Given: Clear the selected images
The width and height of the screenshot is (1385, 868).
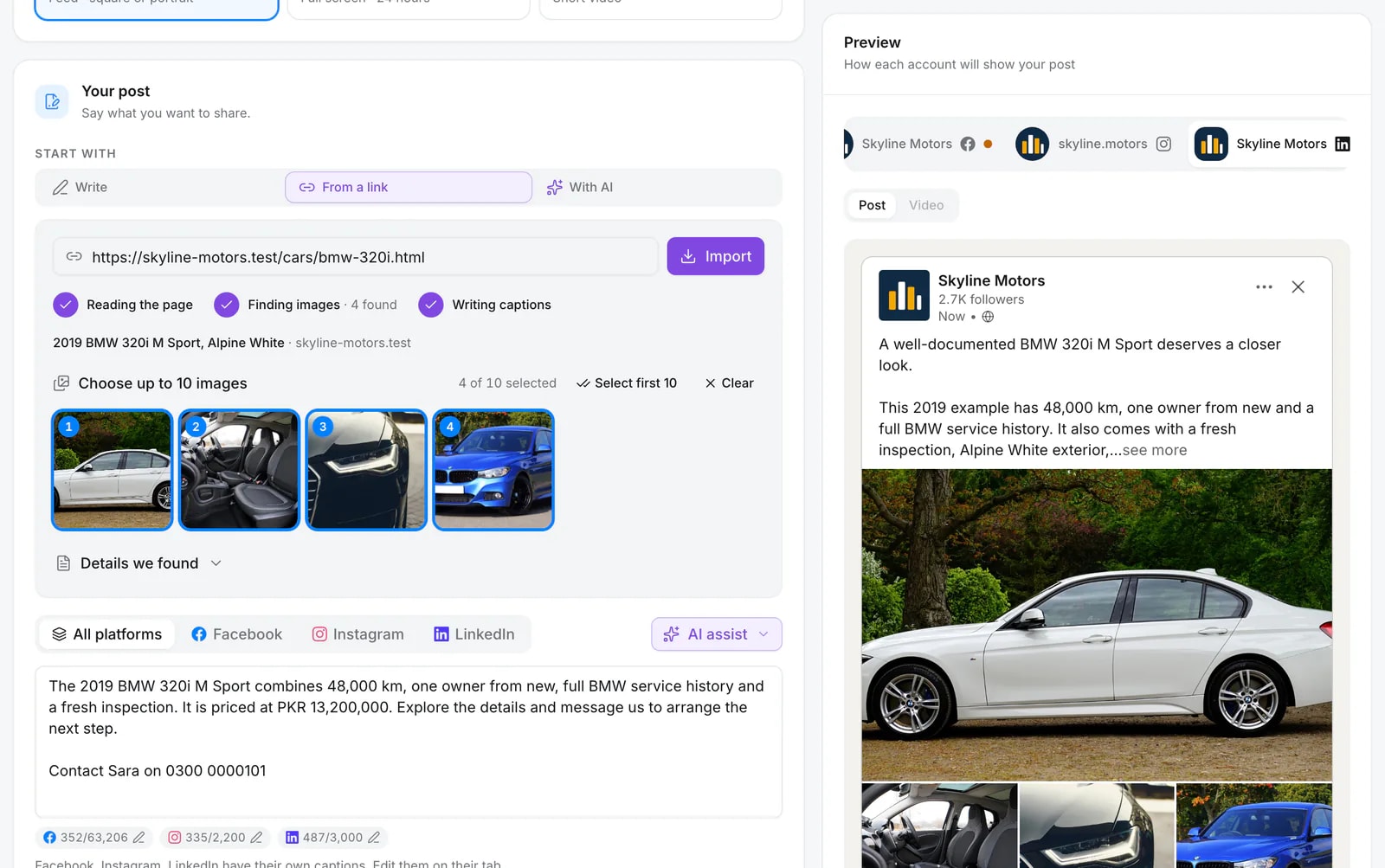Looking at the screenshot, I should [730, 383].
